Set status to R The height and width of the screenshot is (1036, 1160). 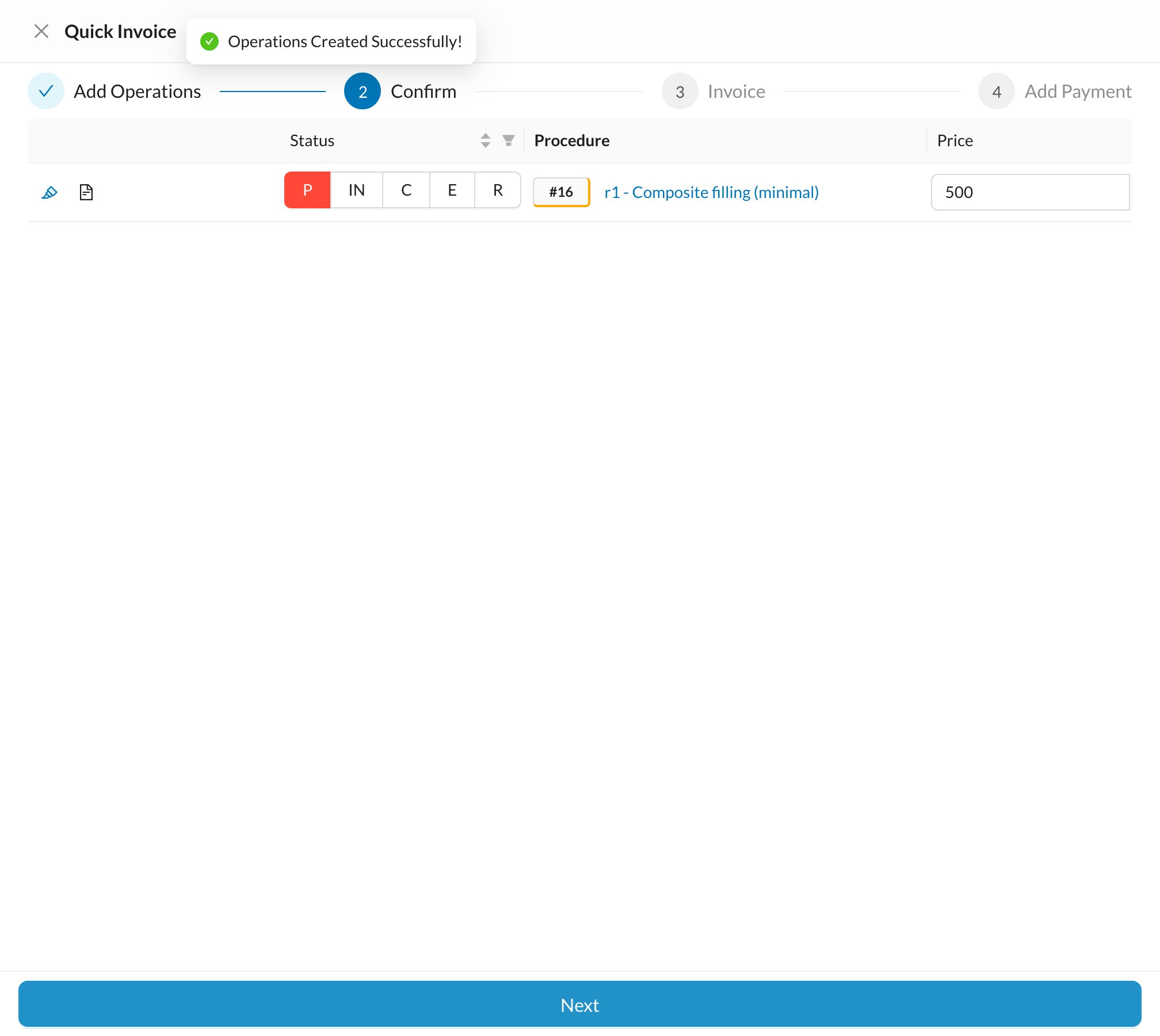pos(498,190)
